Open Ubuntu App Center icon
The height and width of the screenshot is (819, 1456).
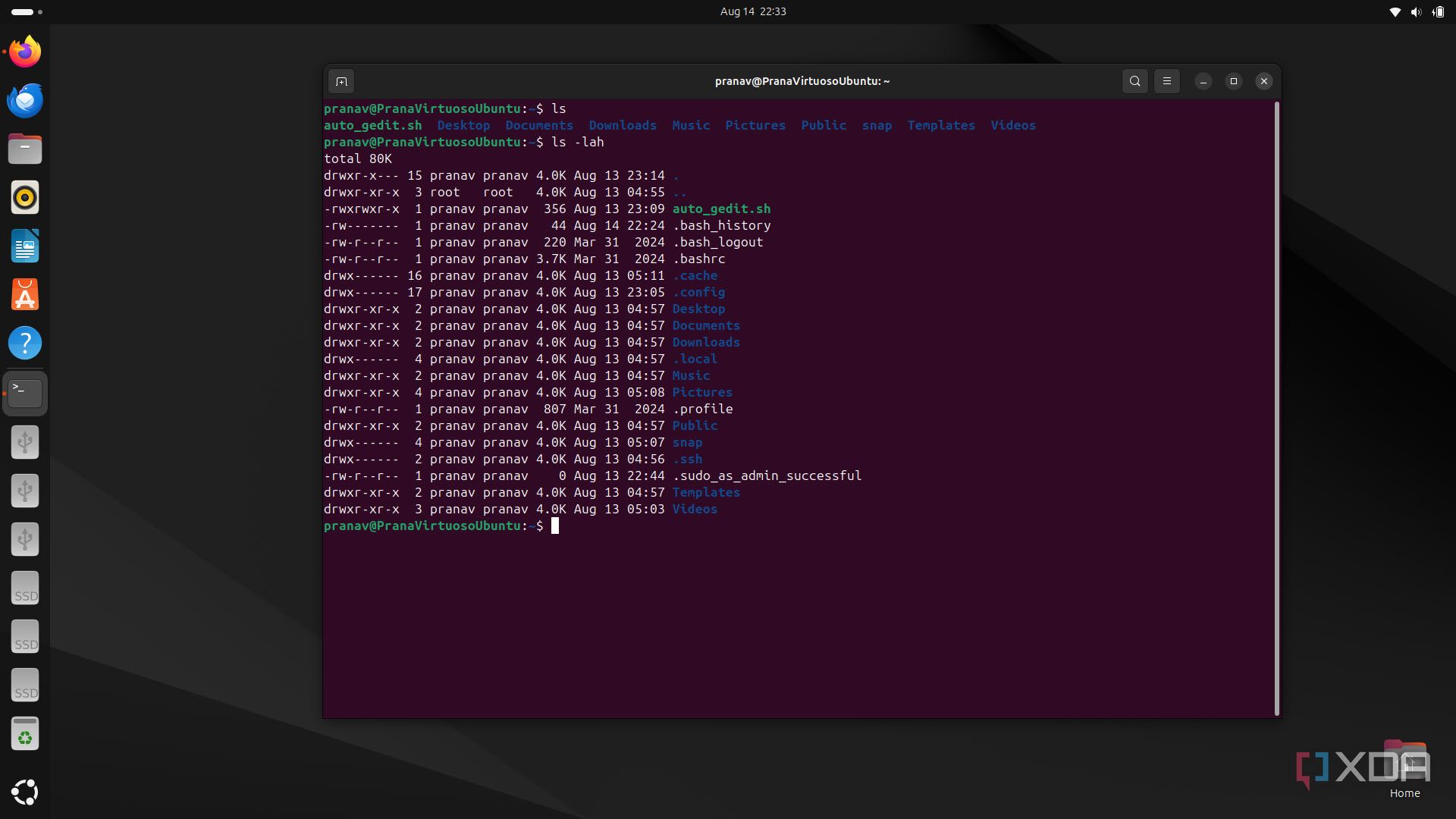click(x=25, y=294)
